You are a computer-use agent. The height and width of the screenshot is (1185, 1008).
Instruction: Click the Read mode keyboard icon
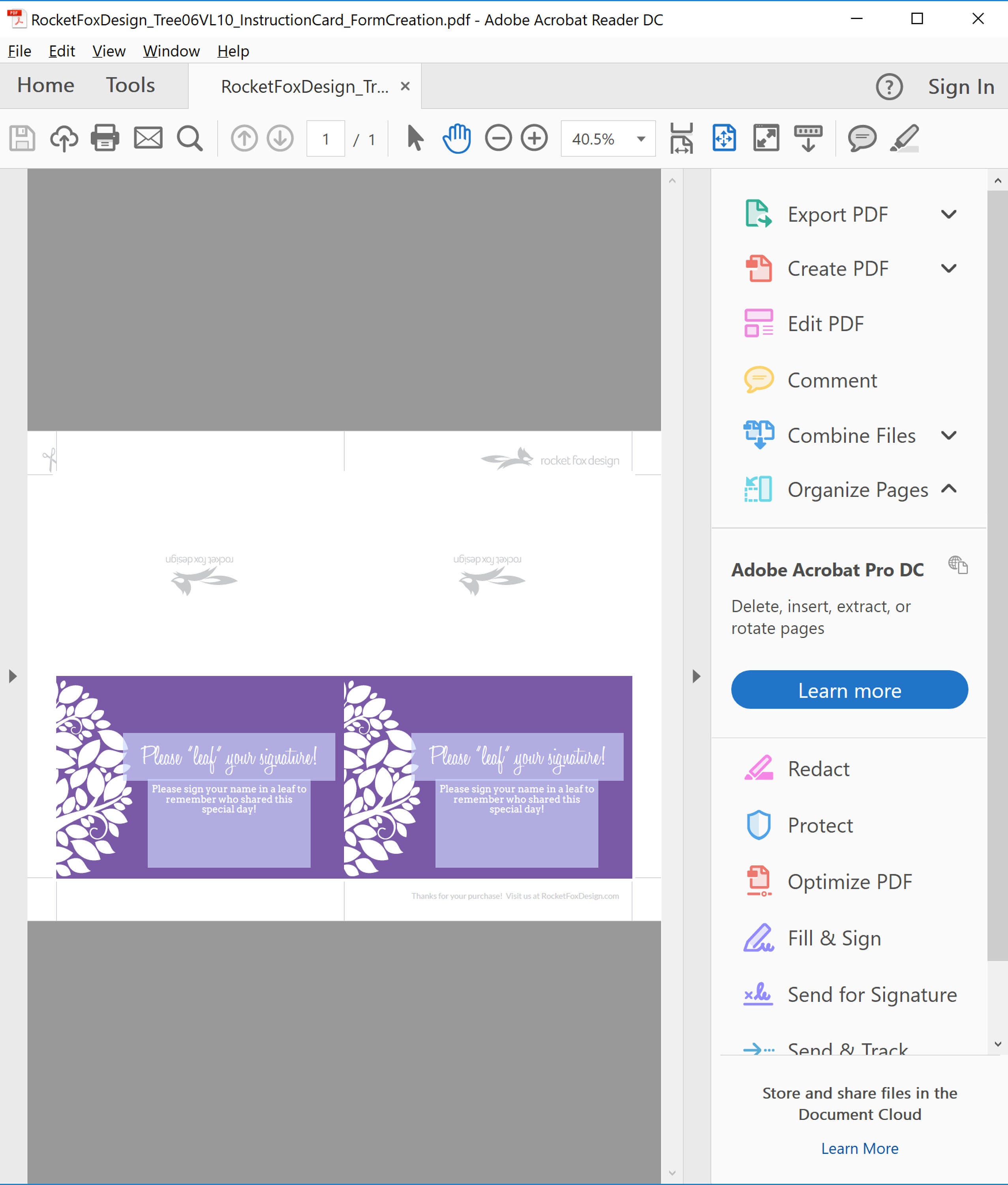pos(808,138)
